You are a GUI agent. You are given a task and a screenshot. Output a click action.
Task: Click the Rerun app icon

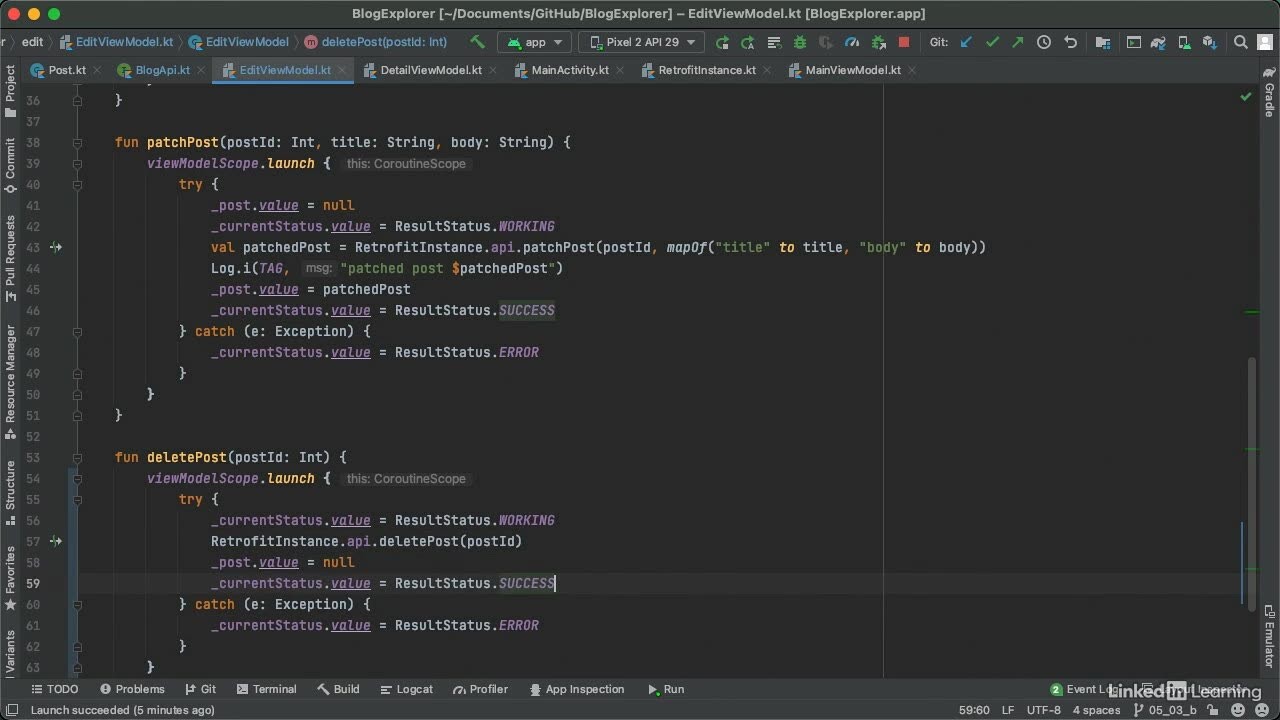(x=722, y=42)
